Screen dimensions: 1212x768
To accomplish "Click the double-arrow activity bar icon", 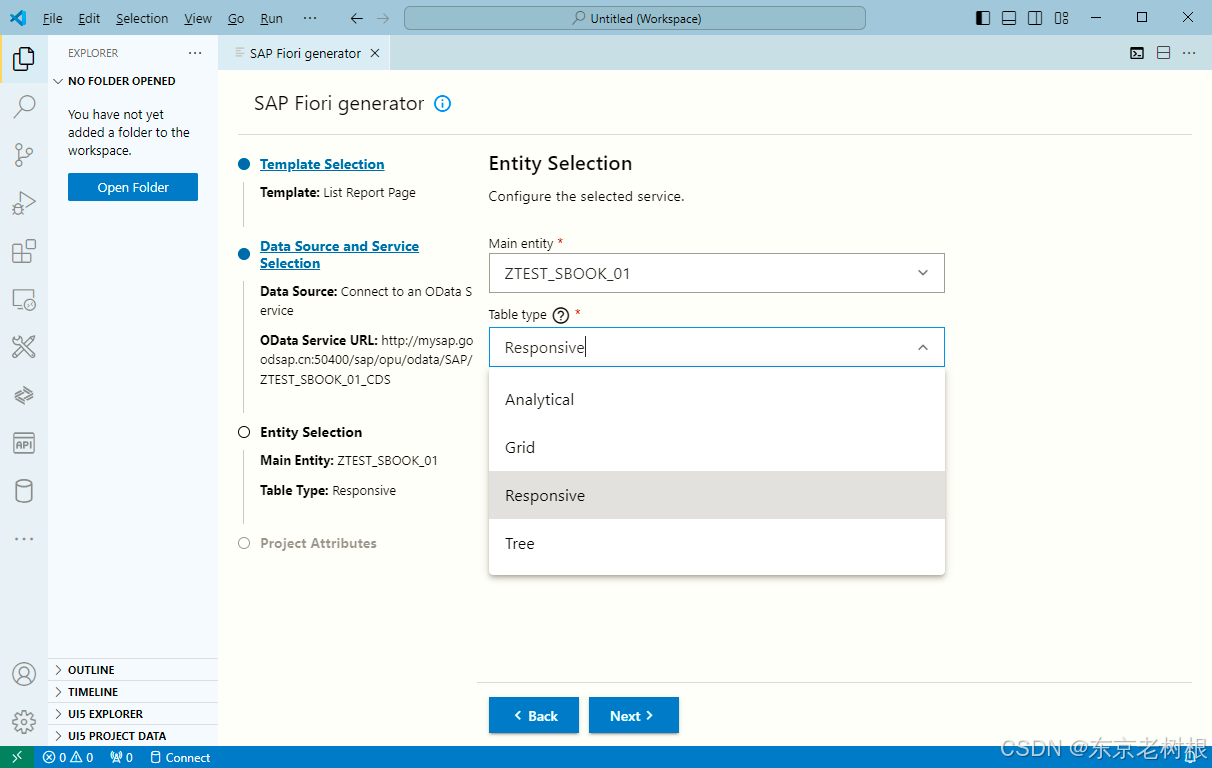I will (24, 395).
